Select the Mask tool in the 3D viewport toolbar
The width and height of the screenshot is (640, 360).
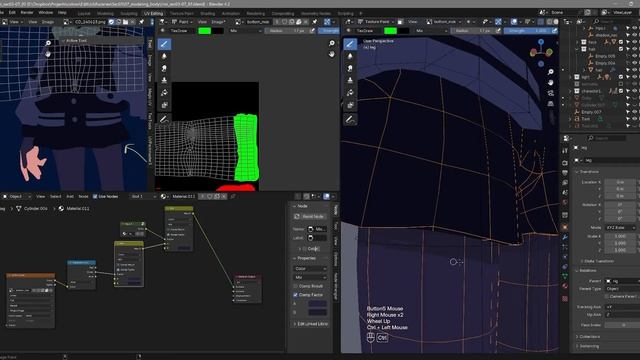[350, 105]
